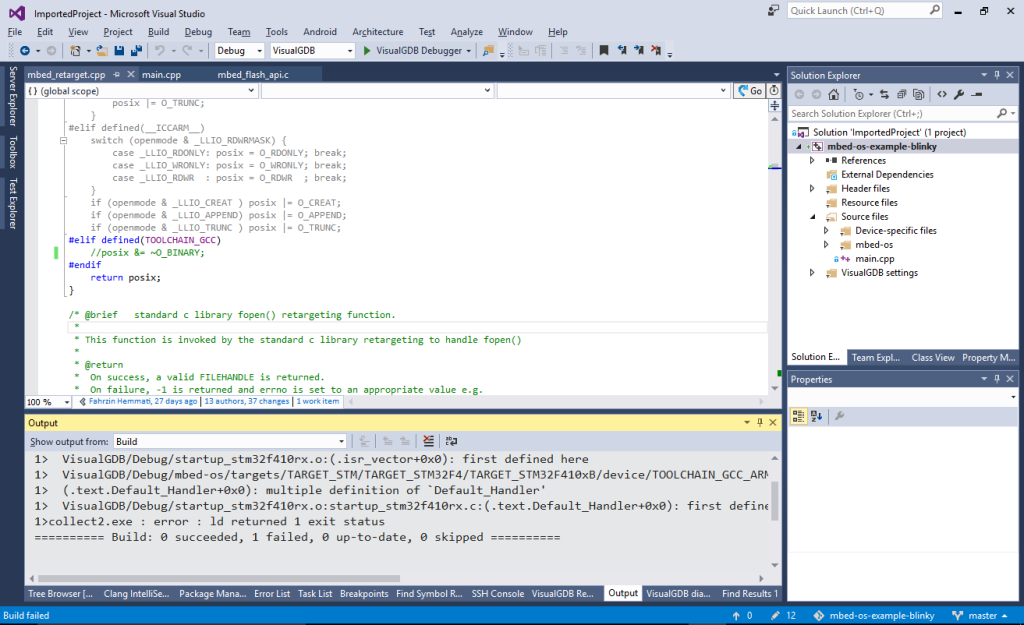Sync Solution Explorer with active document

pyautogui.click(x=885, y=93)
